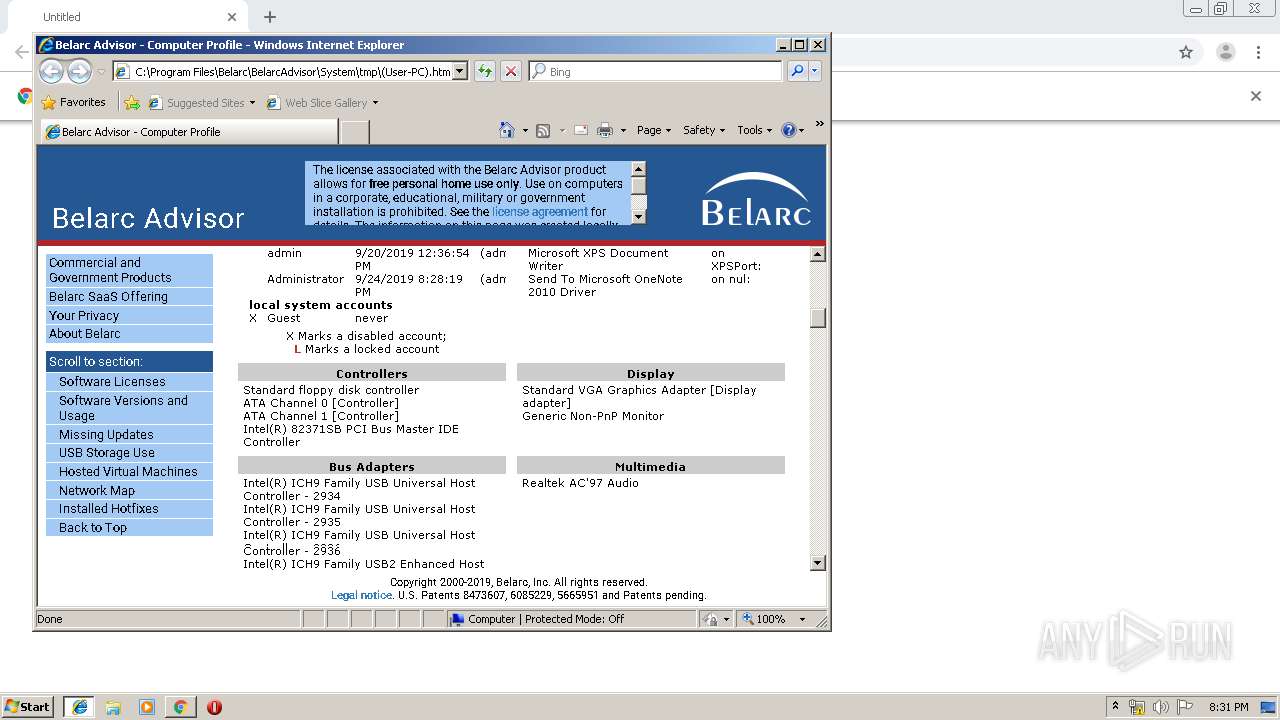
Task: Open the protected-mode security zone icon
Action: tap(711, 619)
